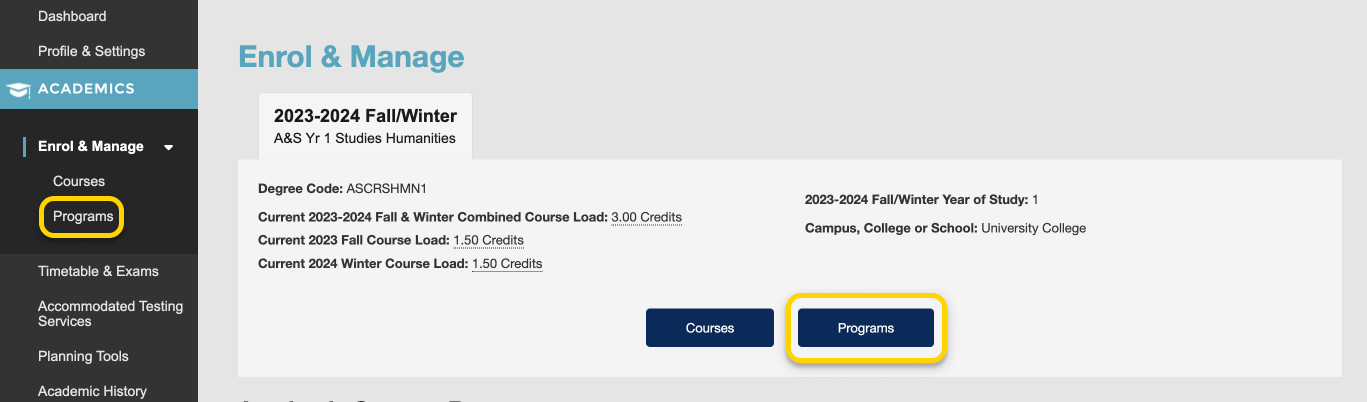Screen dimensions: 1367x402
Task: Go to Planning Tools
Action: pyautogui.click(x=83, y=356)
